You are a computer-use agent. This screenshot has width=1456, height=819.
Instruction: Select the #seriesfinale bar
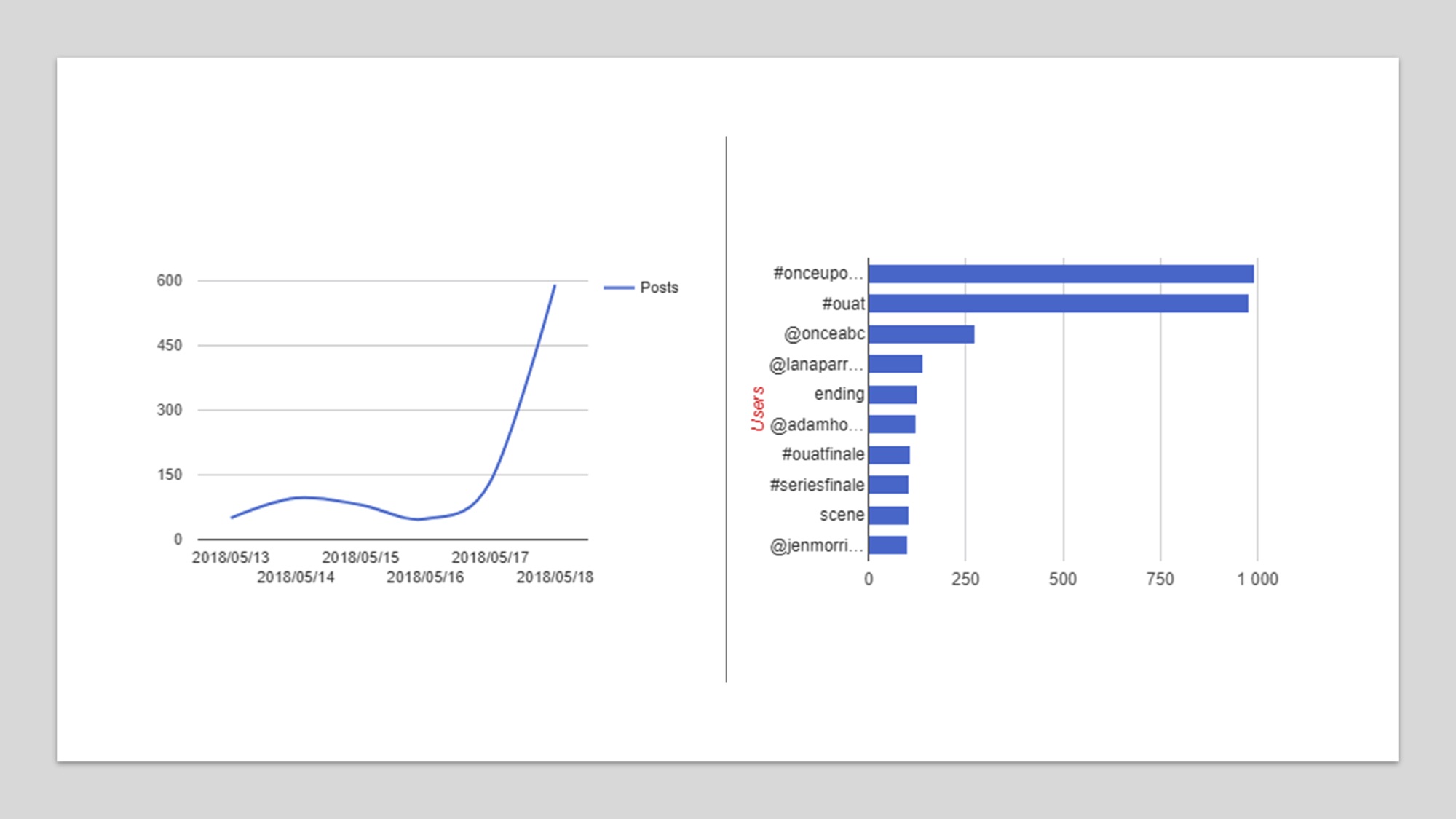click(x=887, y=485)
